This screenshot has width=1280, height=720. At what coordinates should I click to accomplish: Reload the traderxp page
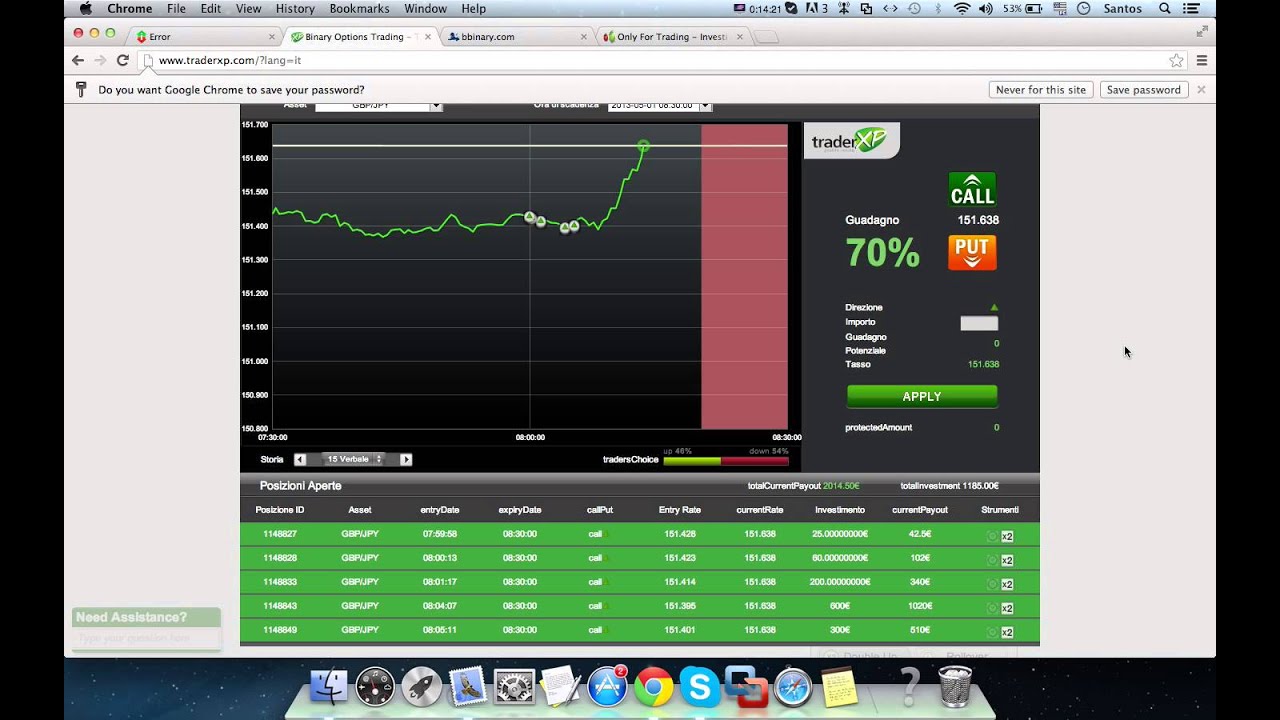point(123,60)
